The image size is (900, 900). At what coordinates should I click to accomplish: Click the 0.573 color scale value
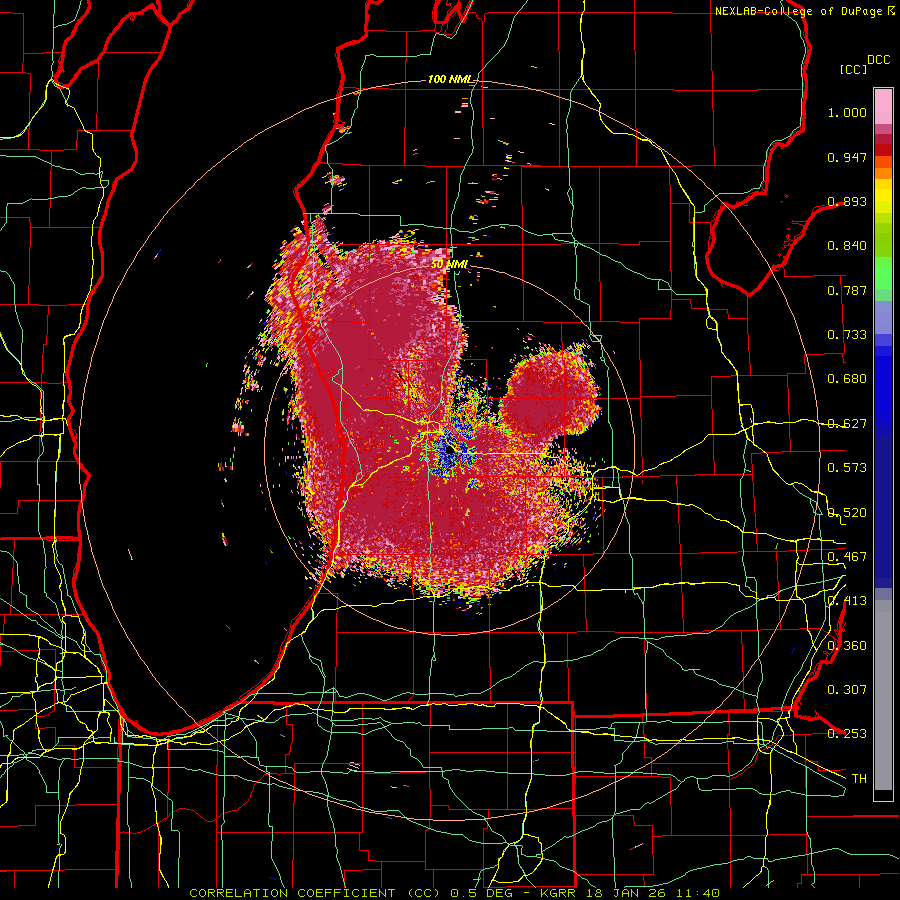coord(847,468)
